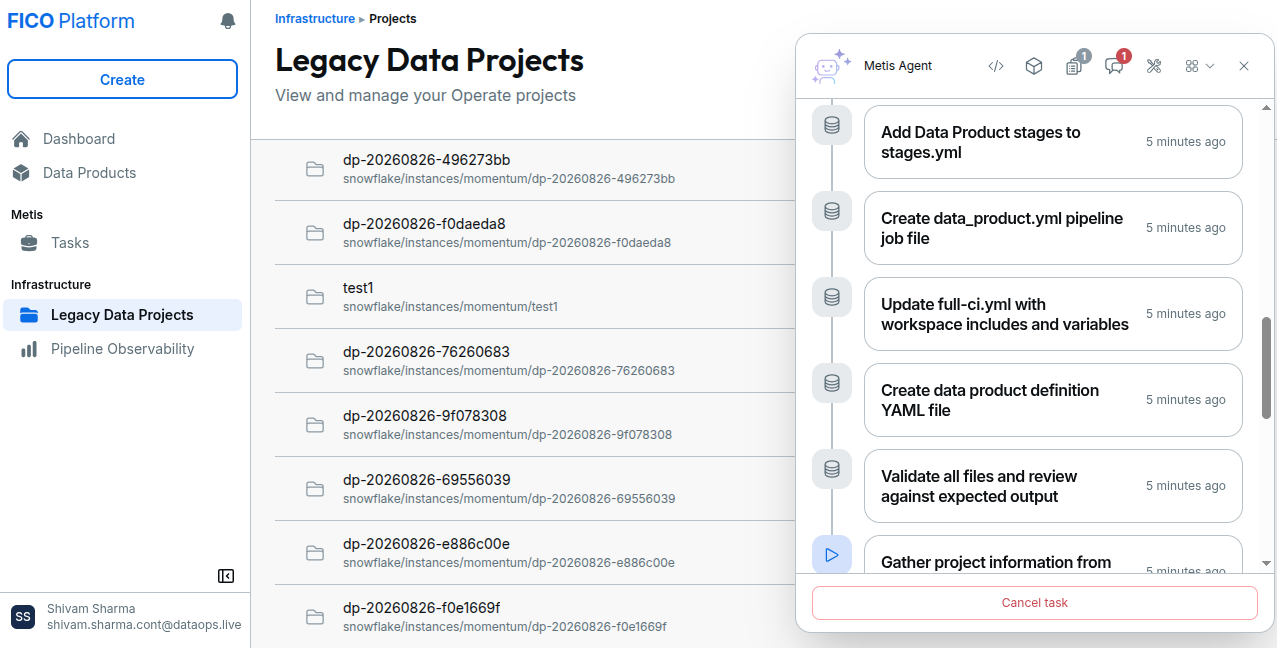Click database icon beside Update full-ci.yml step
Image resolution: width=1277 pixels, height=648 pixels.
tap(831, 297)
